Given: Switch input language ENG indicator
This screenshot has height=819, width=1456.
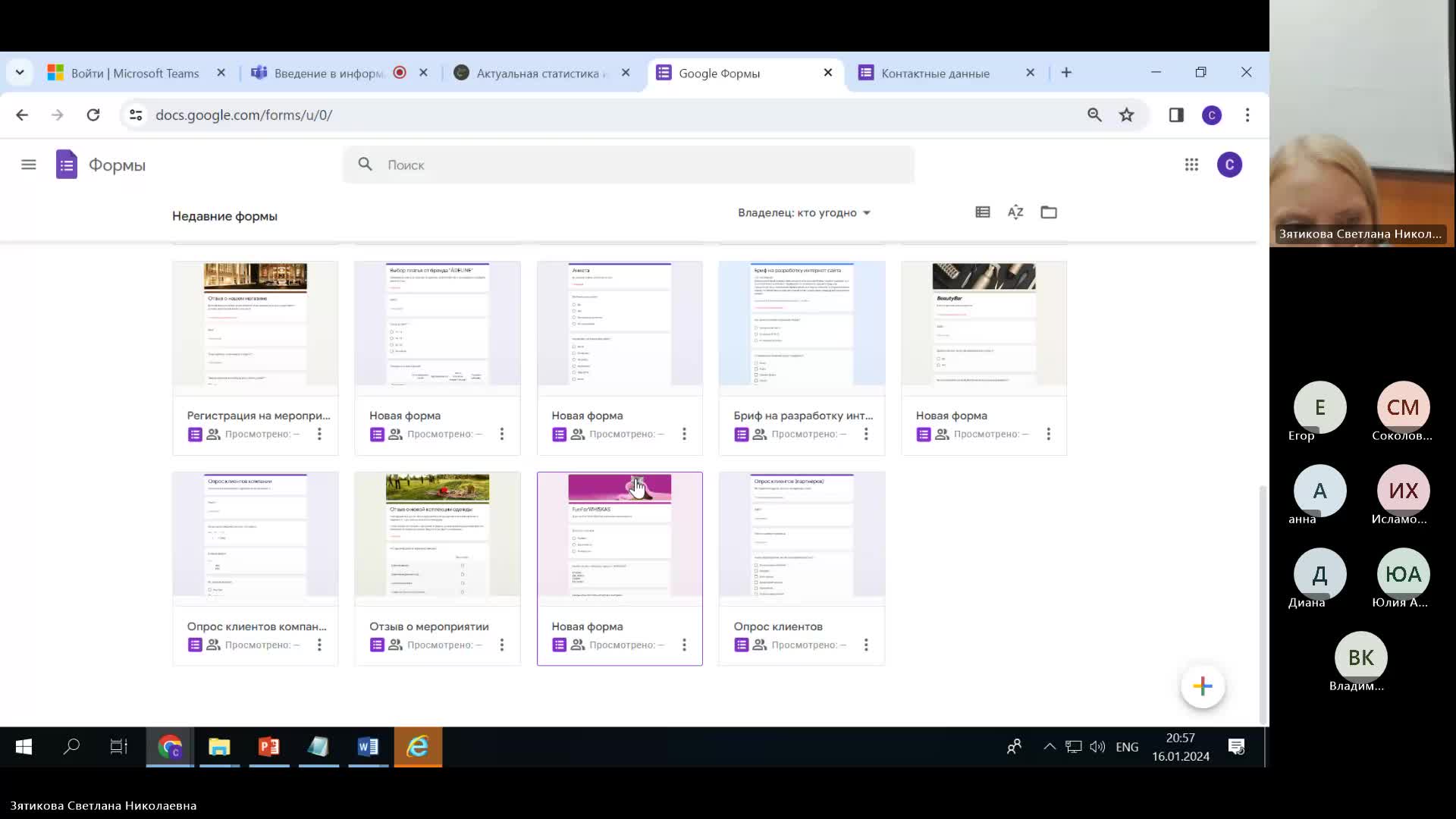Looking at the screenshot, I should point(1127,747).
